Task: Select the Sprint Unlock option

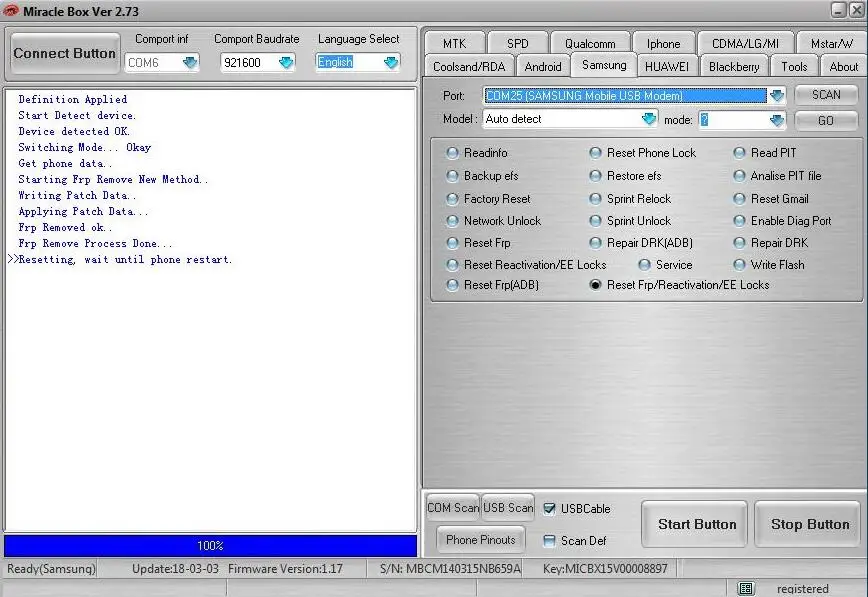Action: tap(595, 220)
